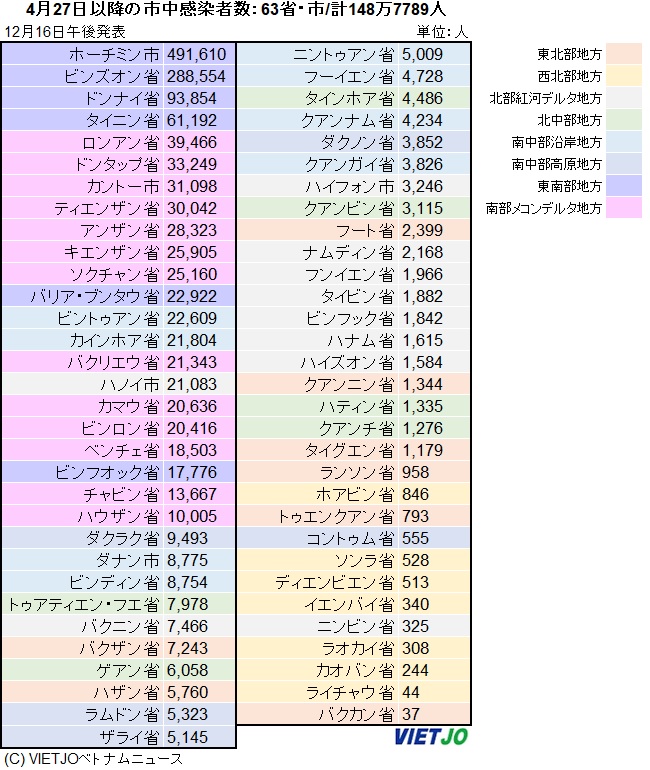Click the タイニン省 name cell

point(122,120)
